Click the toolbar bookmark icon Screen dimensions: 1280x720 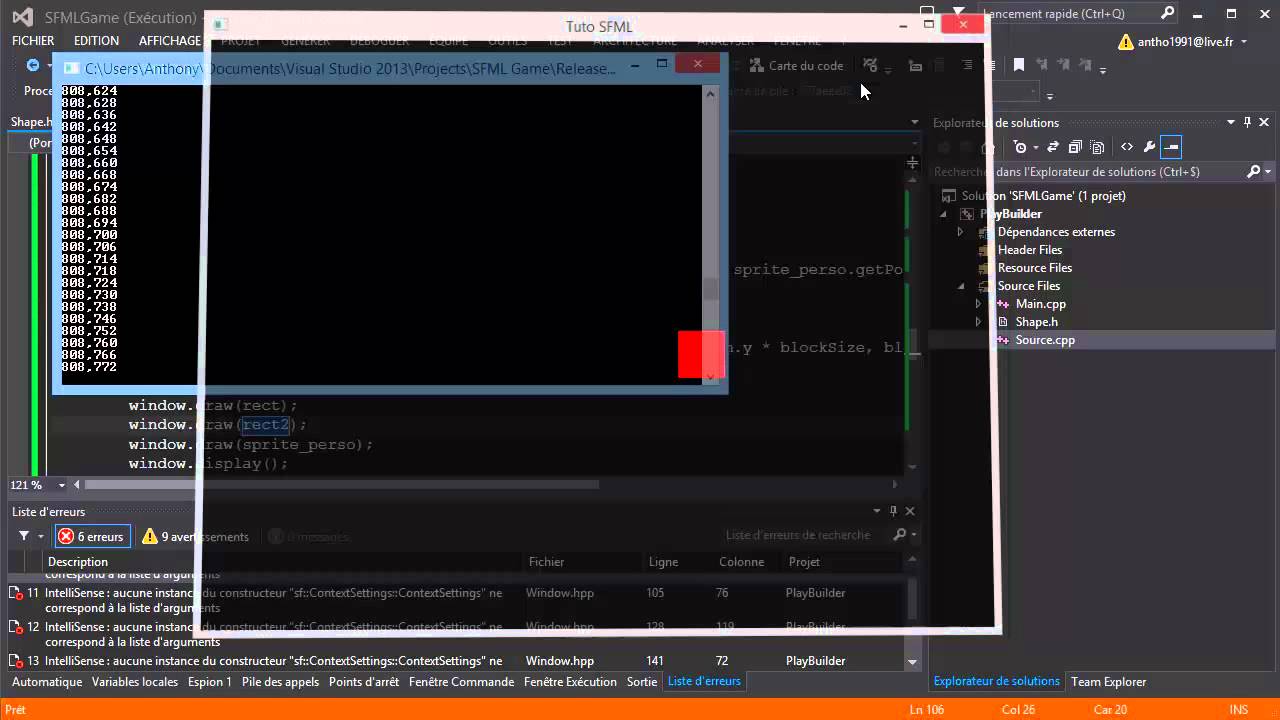(1018, 65)
